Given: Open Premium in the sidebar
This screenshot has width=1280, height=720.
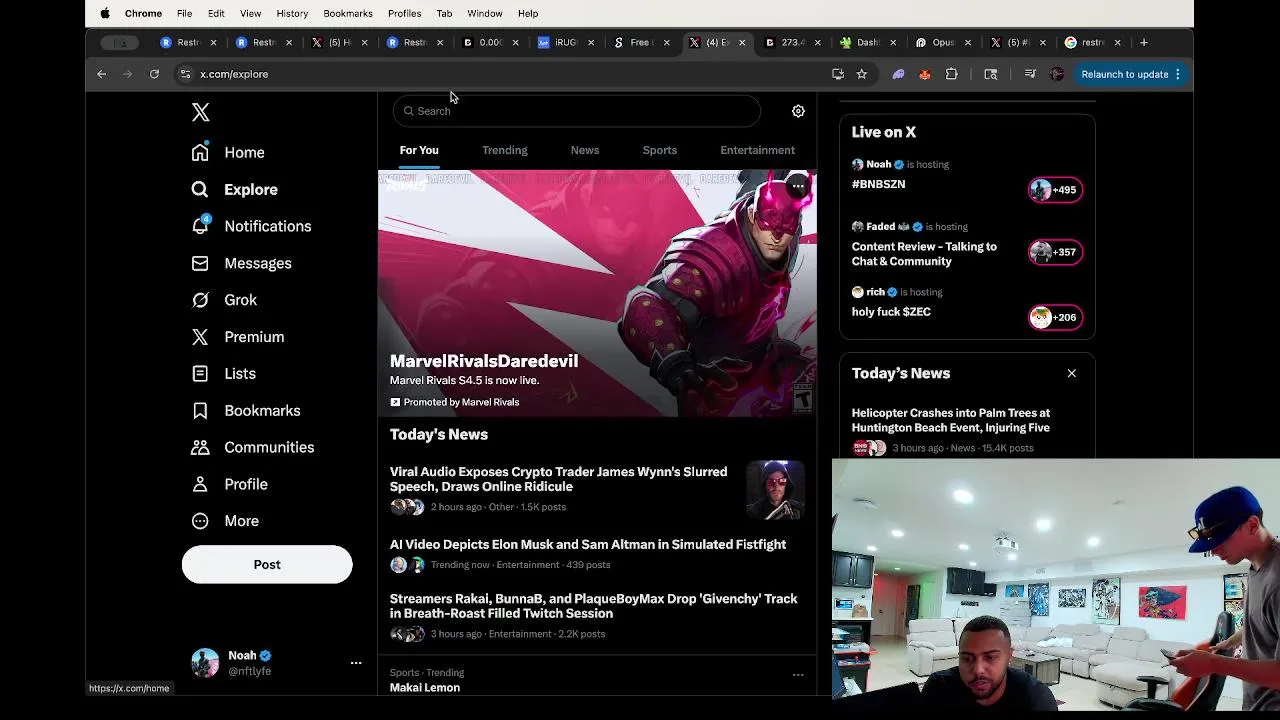Looking at the screenshot, I should pos(239,337).
